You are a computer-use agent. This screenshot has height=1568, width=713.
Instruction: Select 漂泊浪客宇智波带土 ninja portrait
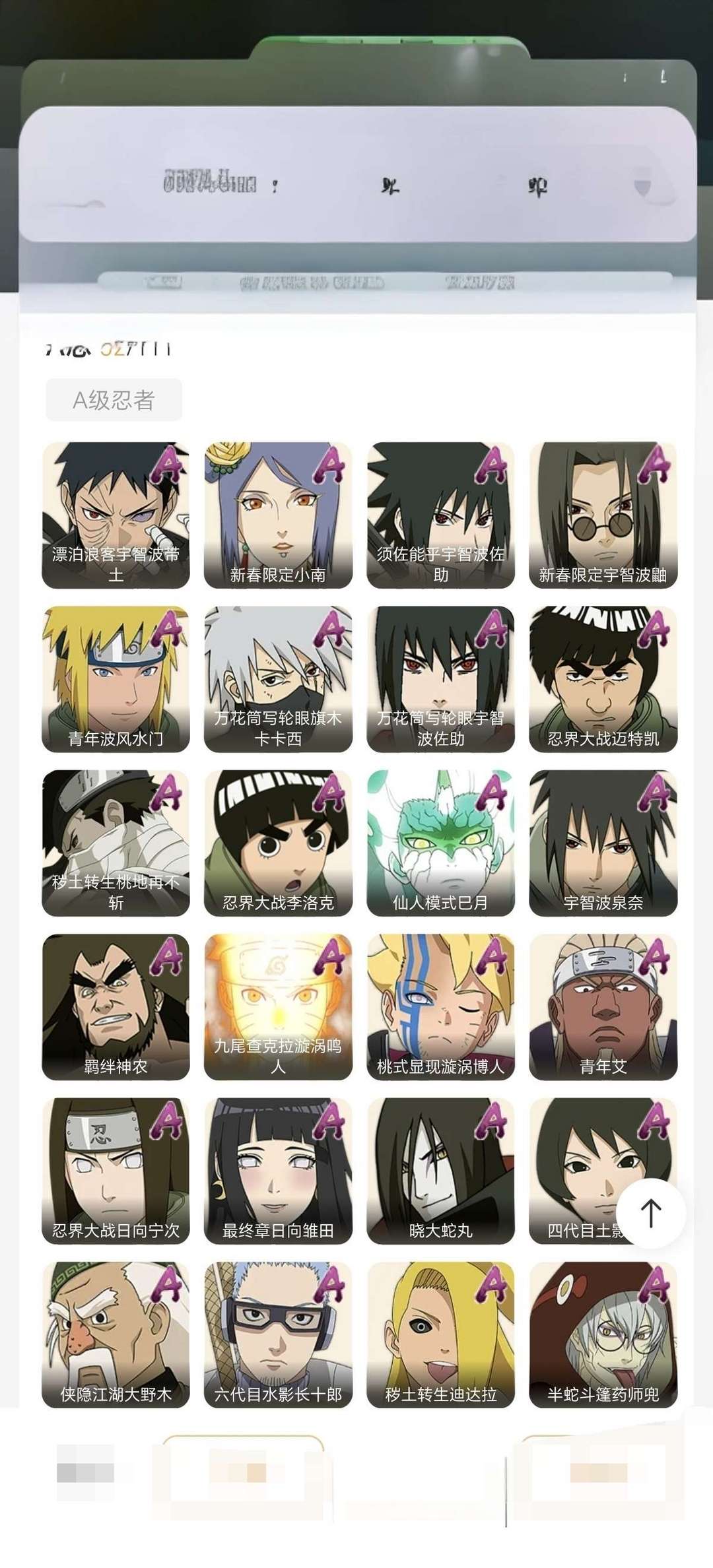click(116, 515)
